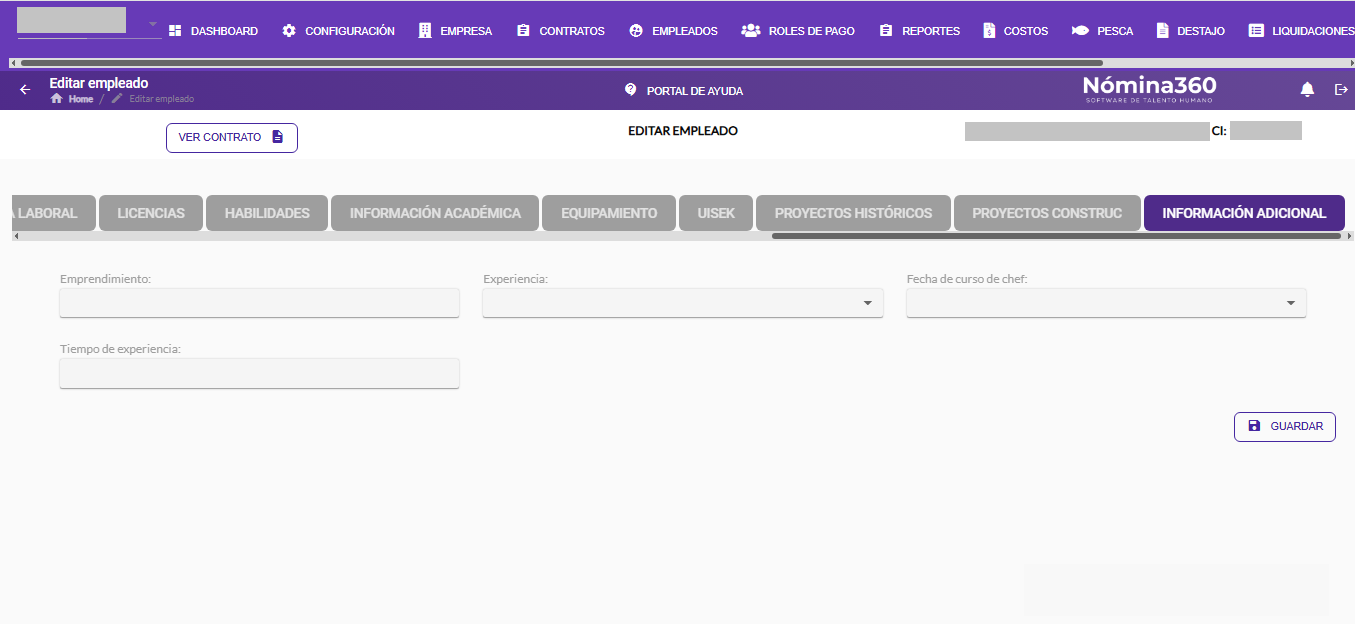Open the DESTAJO menu
This screenshot has height=624, width=1355.
pos(1191,31)
